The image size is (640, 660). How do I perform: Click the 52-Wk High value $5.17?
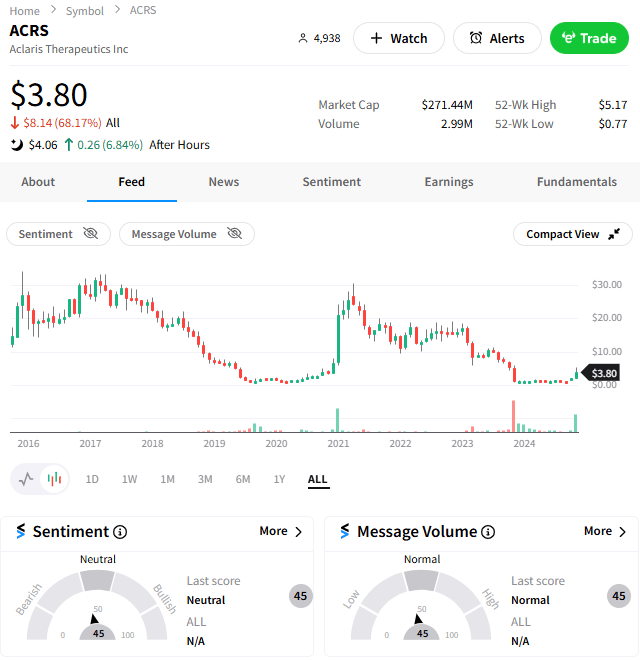[613, 105]
